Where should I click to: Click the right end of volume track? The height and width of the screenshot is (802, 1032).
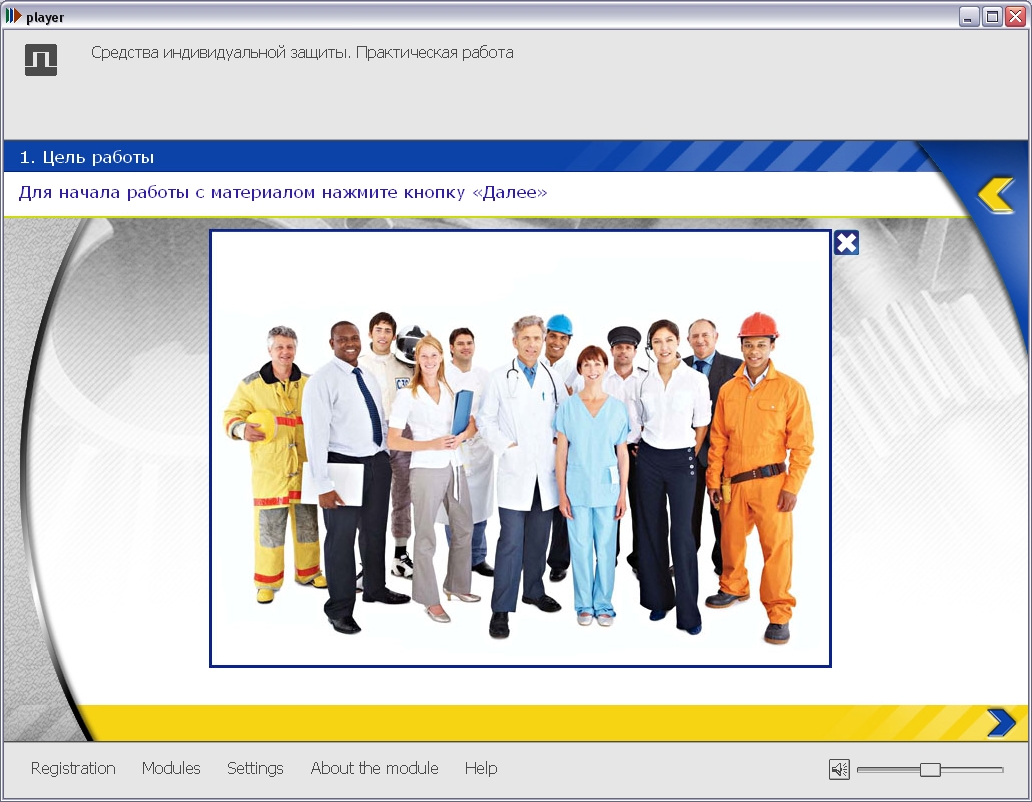[x=998, y=769]
